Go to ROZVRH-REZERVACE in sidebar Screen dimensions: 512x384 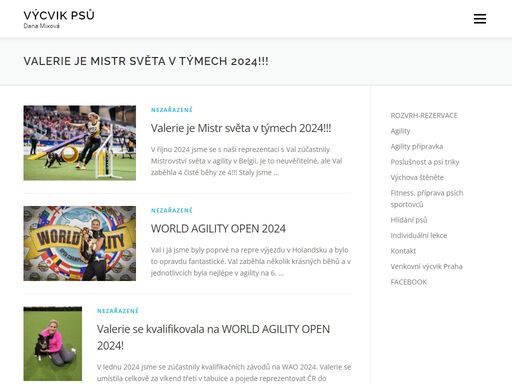click(x=424, y=115)
